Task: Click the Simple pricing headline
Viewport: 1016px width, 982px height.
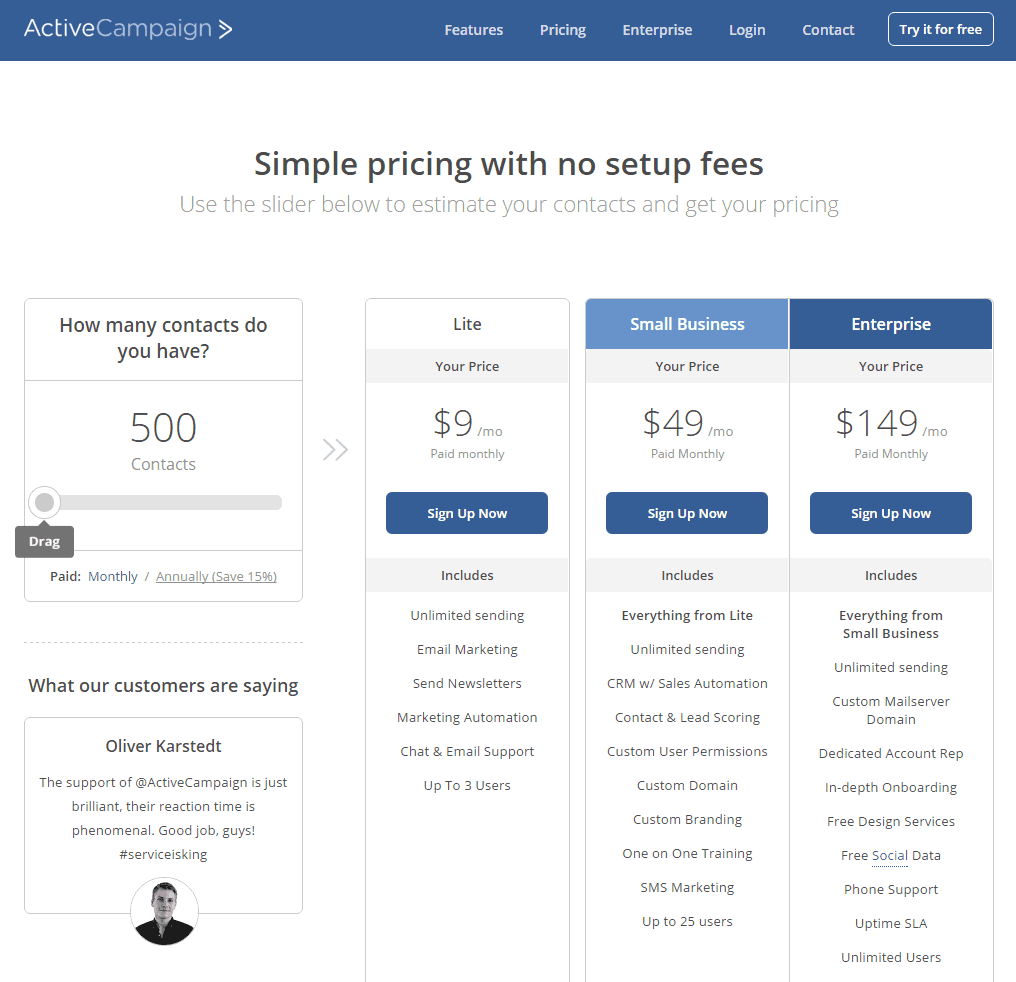Action: tap(509, 164)
